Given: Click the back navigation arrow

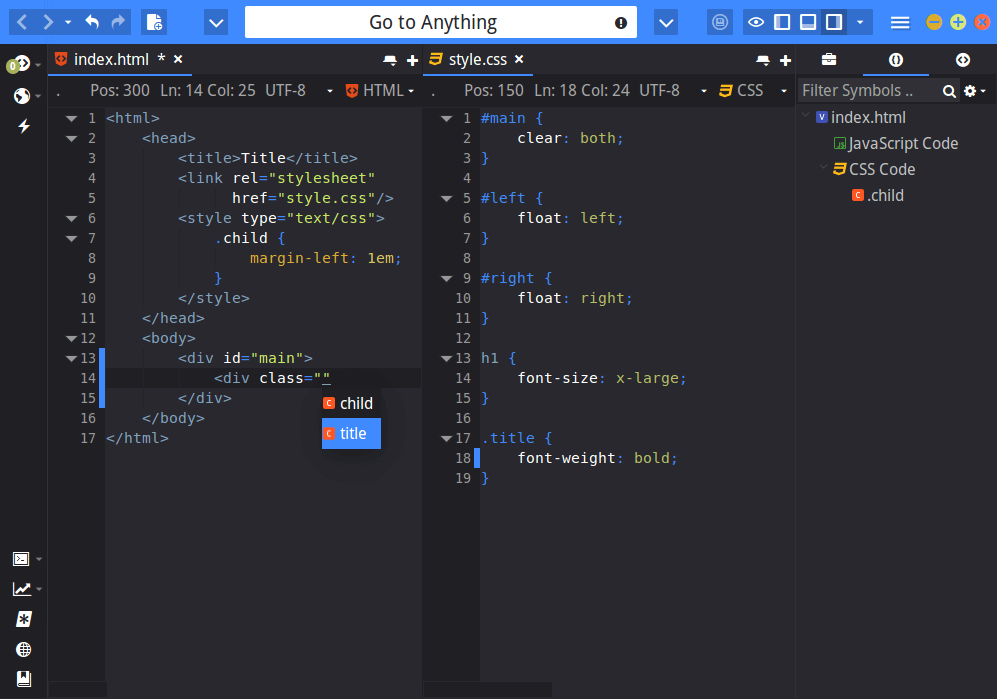Looking at the screenshot, I should (x=22, y=22).
